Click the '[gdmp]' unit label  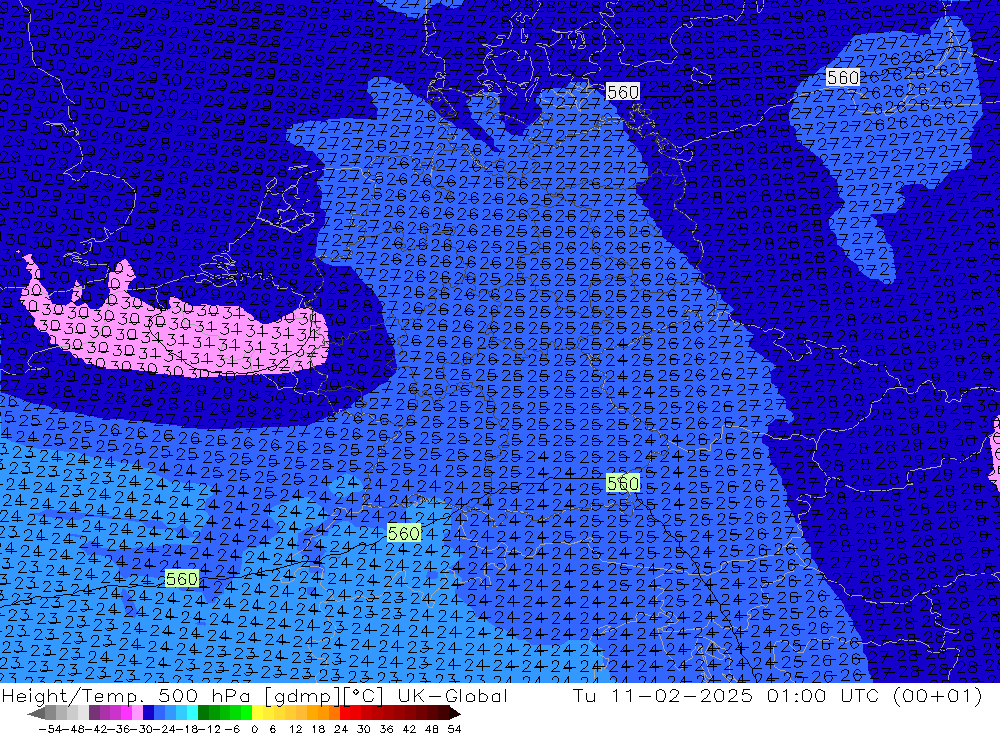pos(303,696)
